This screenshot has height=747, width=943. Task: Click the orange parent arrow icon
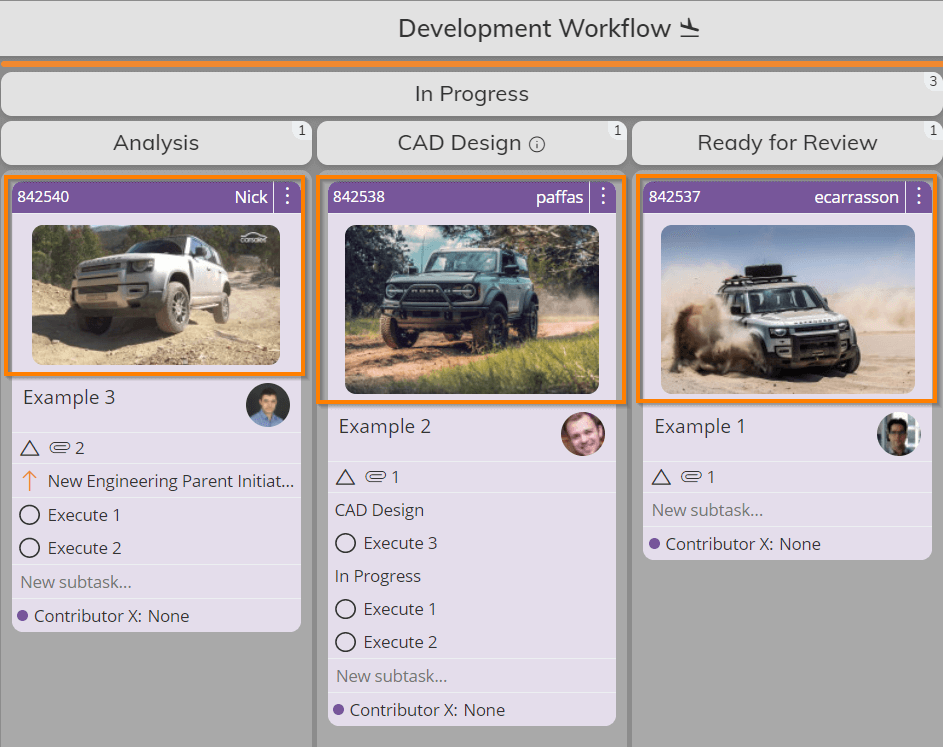coord(29,481)
